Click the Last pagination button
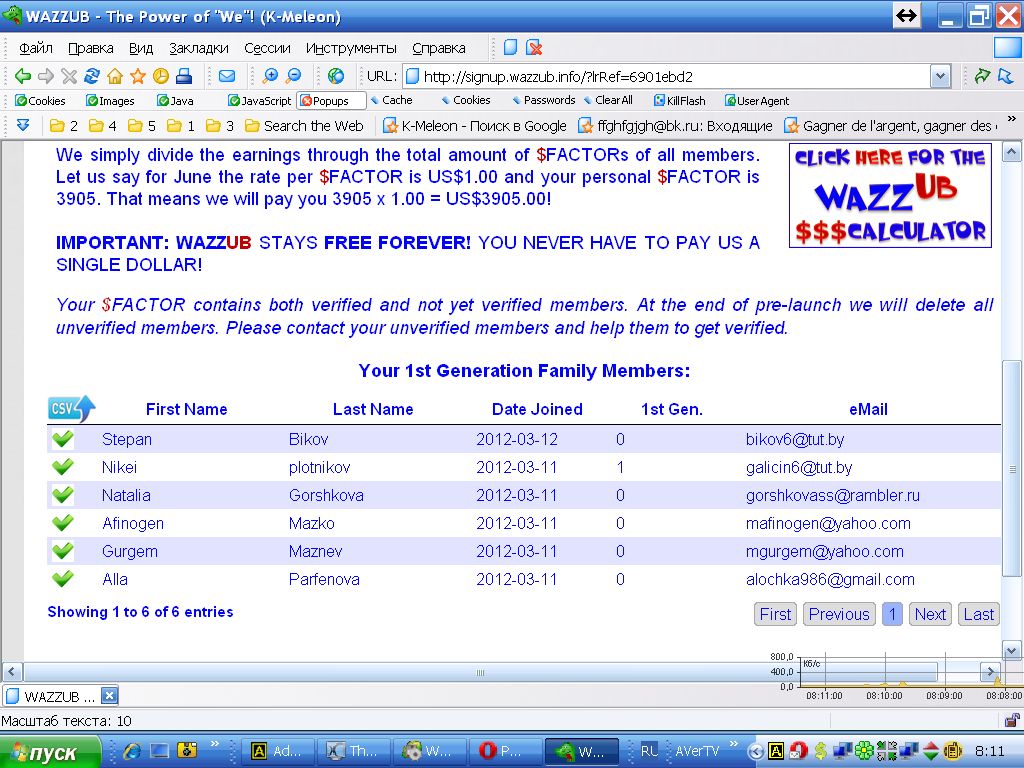Image resolution: width=1024 pixels, height=768 pixels. [x=978, y=614]
